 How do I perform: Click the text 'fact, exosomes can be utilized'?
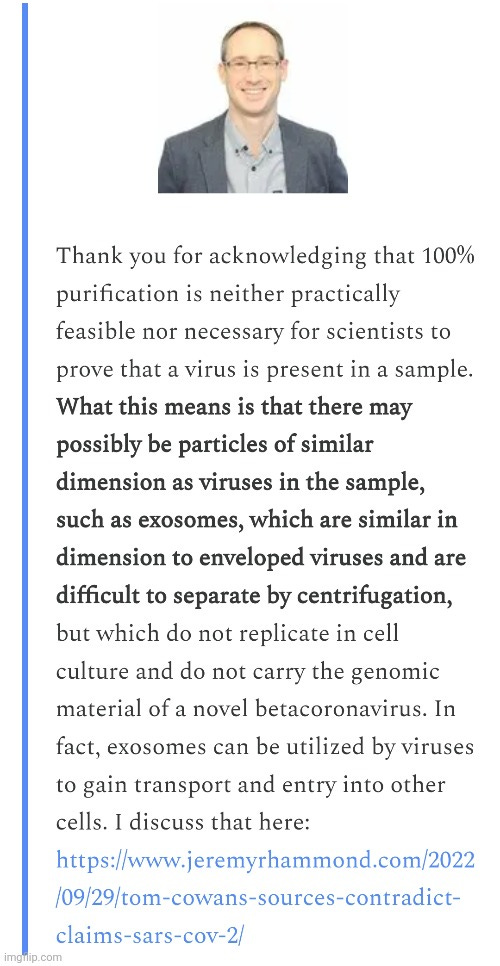(220, 747)
